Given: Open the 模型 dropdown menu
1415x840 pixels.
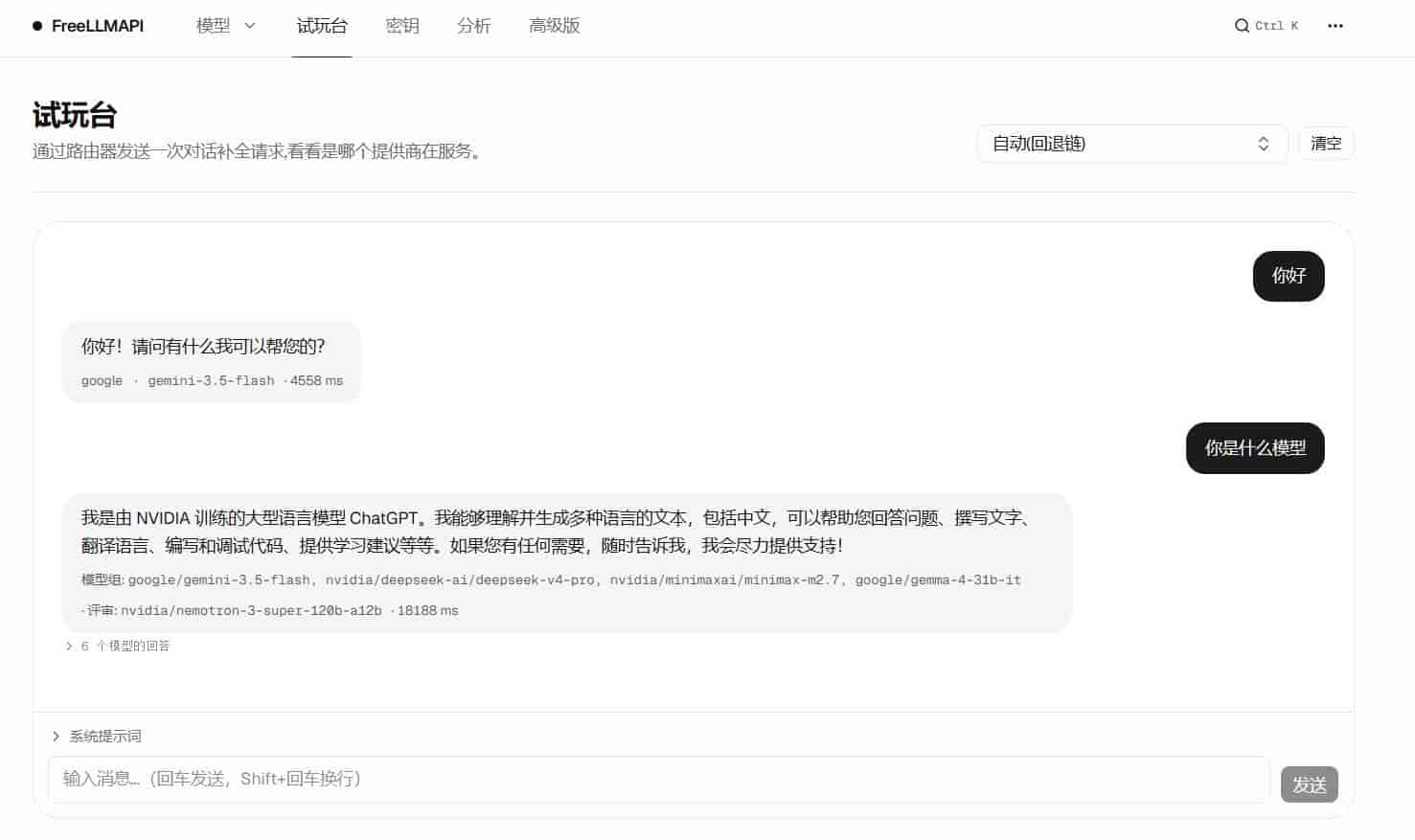Looking at the screenshot, I should [226, 26].
